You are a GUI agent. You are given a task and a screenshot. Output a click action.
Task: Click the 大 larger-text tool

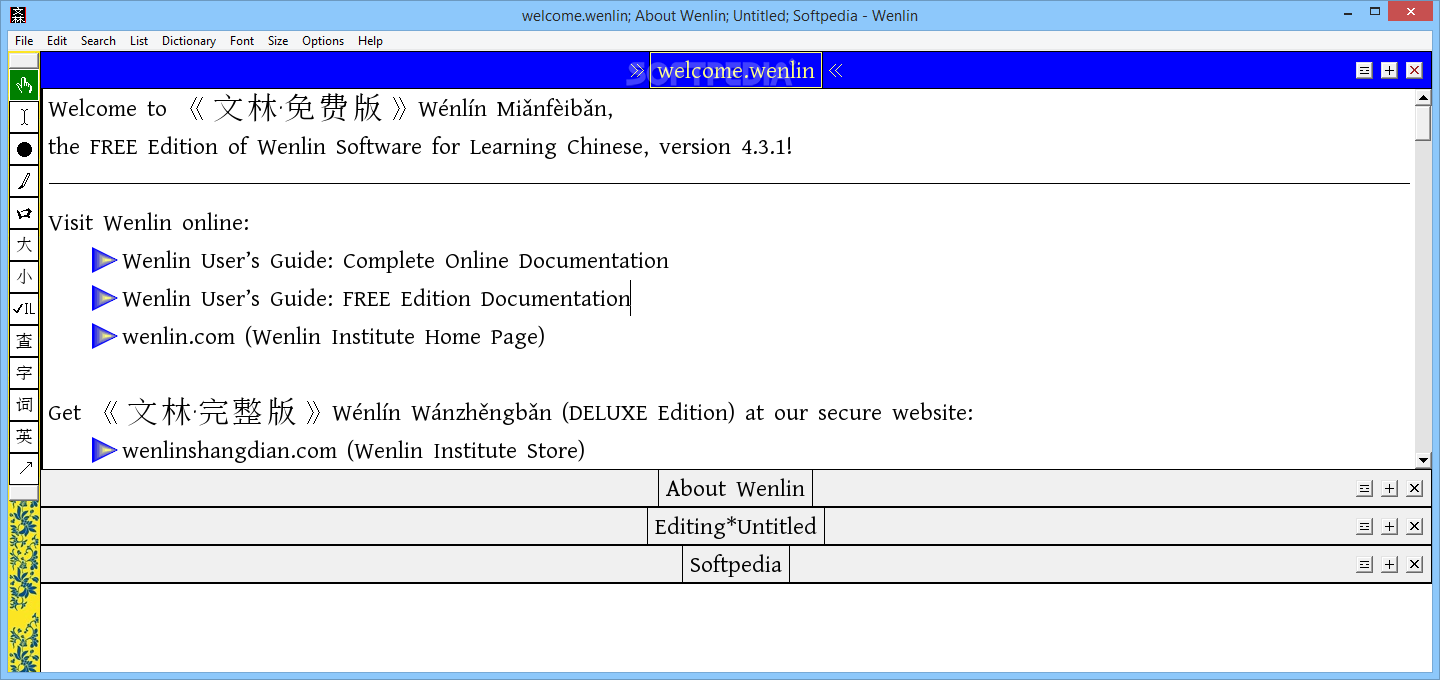tap(24, 245)
